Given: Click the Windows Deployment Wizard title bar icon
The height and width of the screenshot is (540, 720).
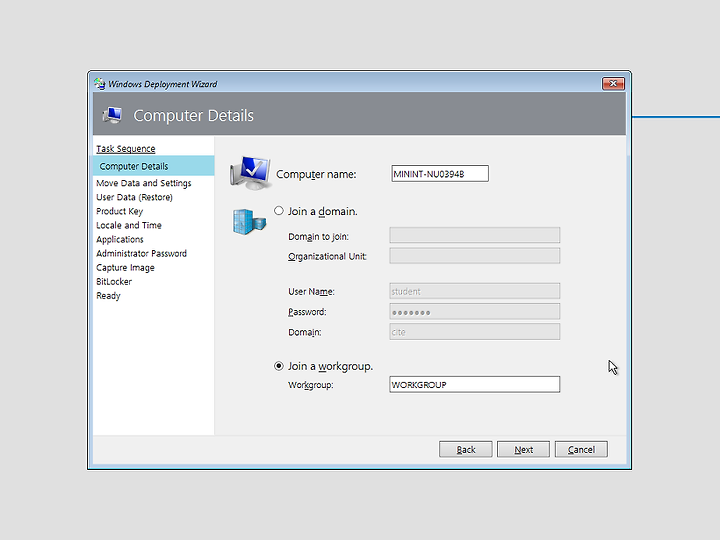Looking at the screenshot, I should pyautogui.click(x=100, y=84).
